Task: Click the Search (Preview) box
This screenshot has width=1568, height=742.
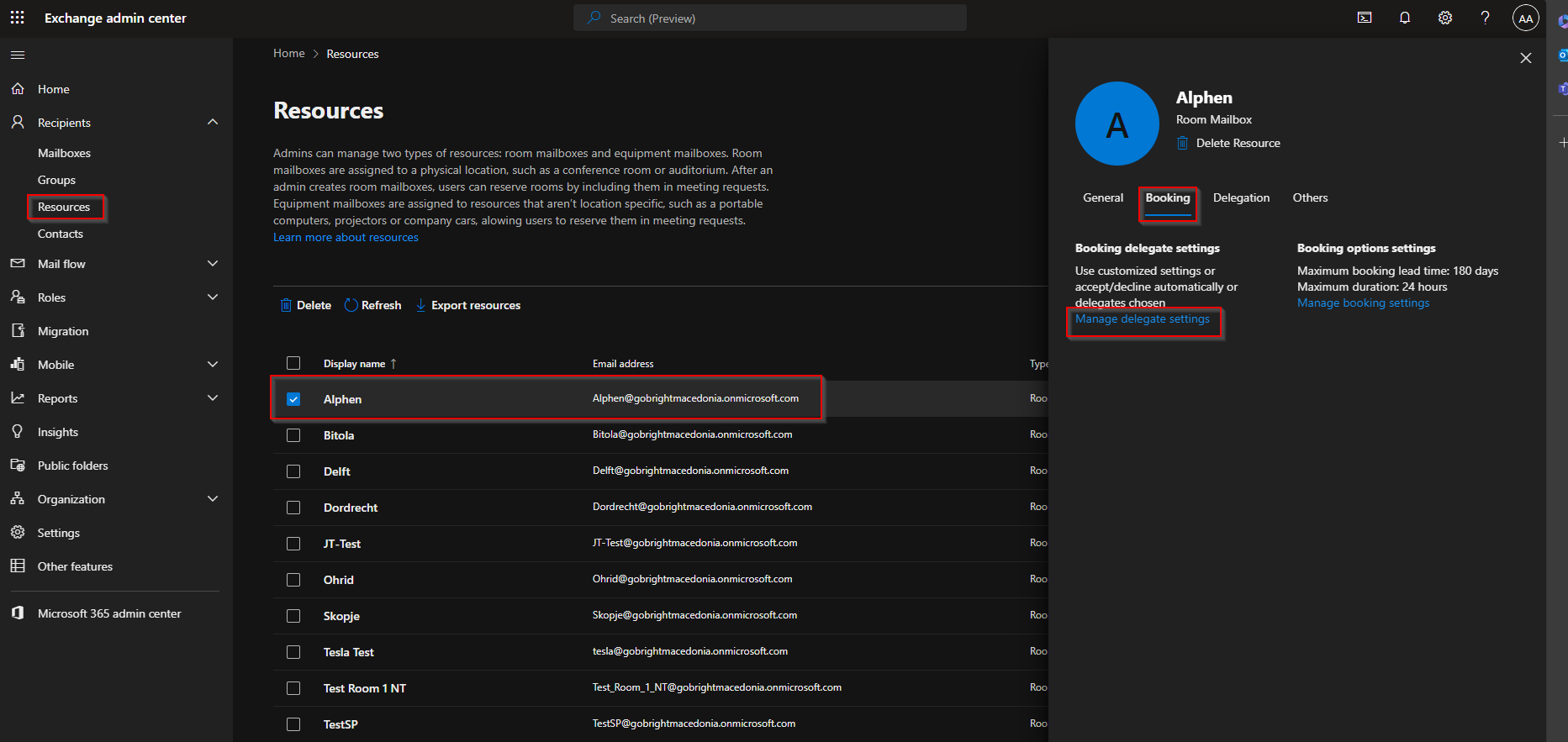Action: (770, 18)
